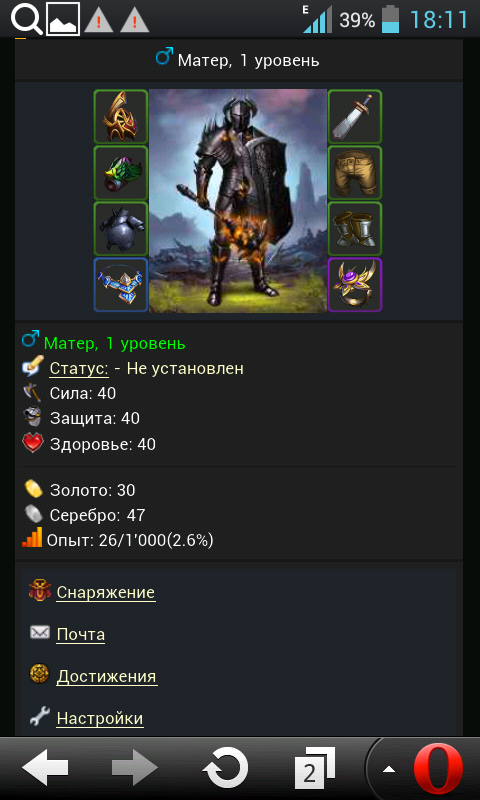Tap the search magnifier icon in status bar
480x800 pixels.
27,19
